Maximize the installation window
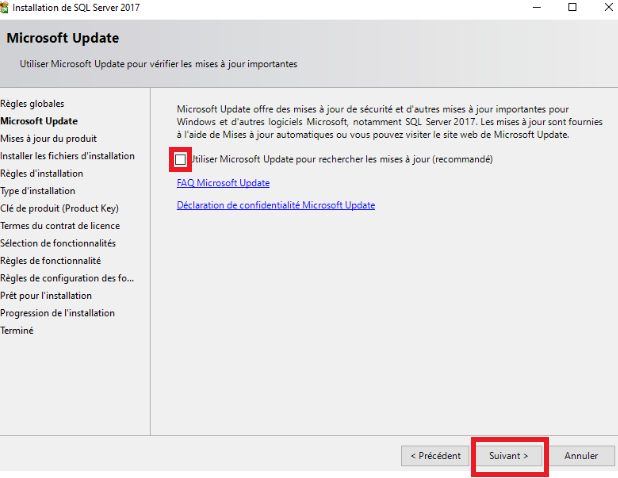The image size is (618, 478). [572, 7]
